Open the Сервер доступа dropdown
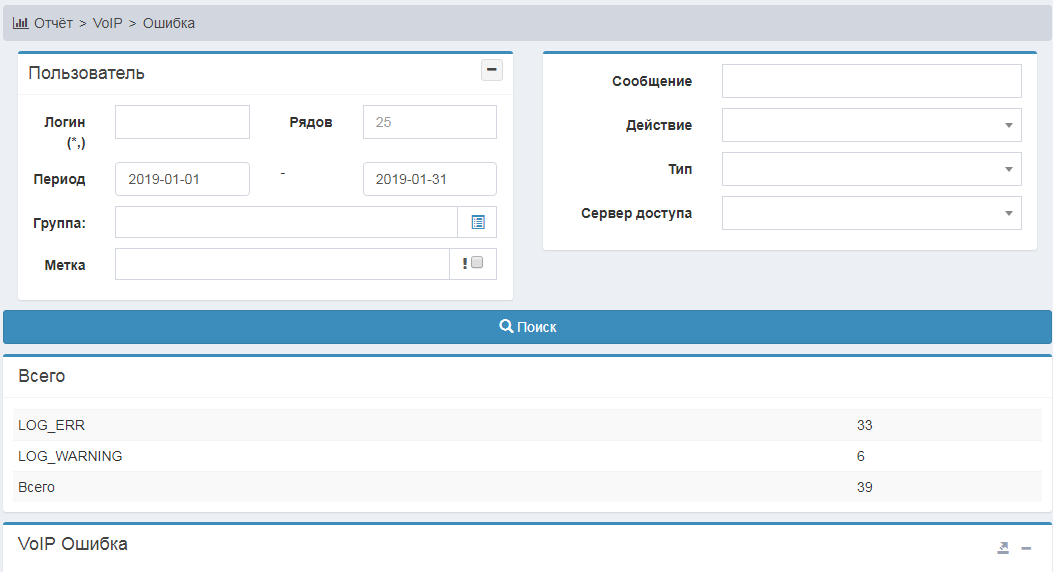Viewport: 1053px width, 572px height. click(x=871, y=213)
